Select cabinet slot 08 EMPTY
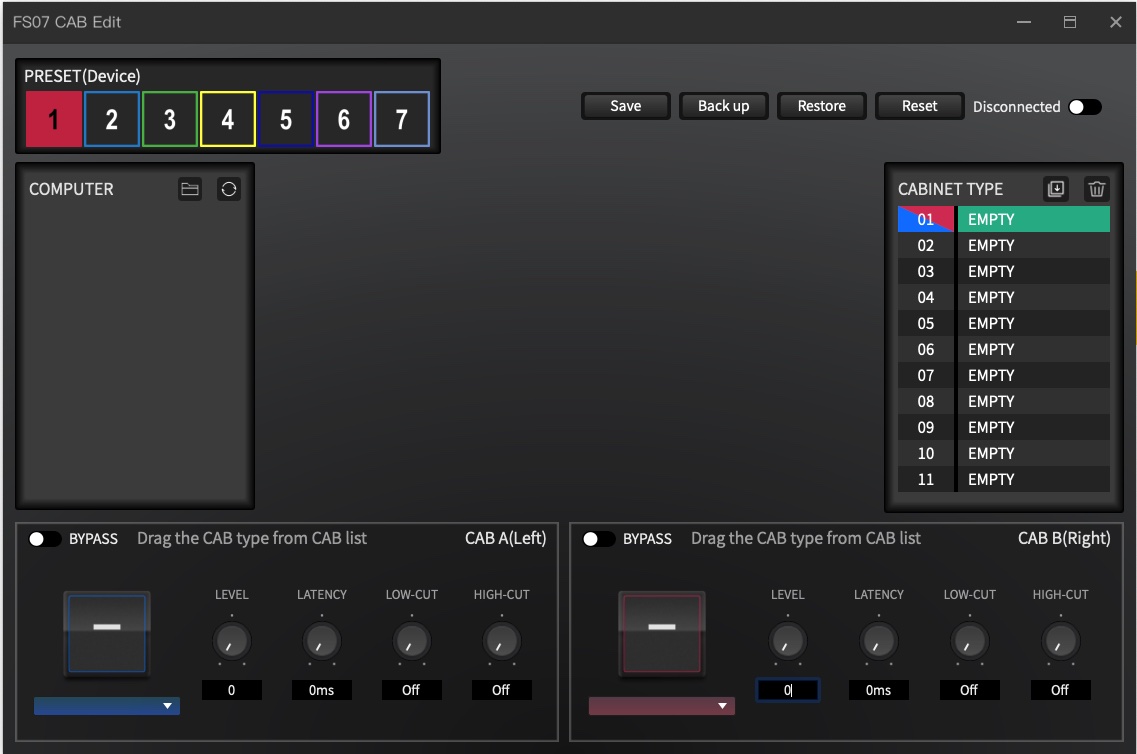Screen dimensions: 1137x754 1004,402
